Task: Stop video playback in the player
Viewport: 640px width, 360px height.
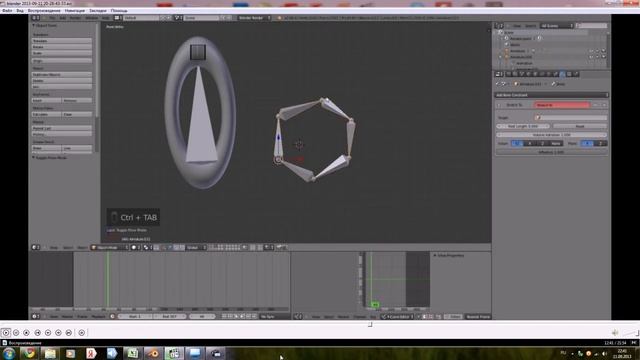Action: [27, 333]
